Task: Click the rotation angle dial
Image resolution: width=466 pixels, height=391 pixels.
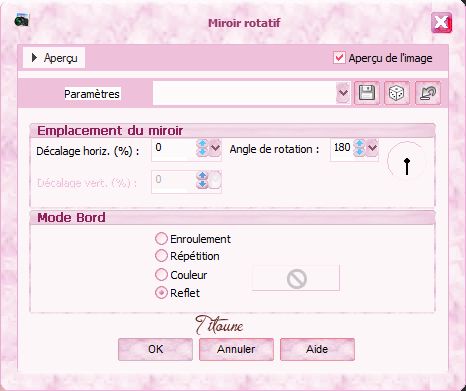Action: [407, 161]
